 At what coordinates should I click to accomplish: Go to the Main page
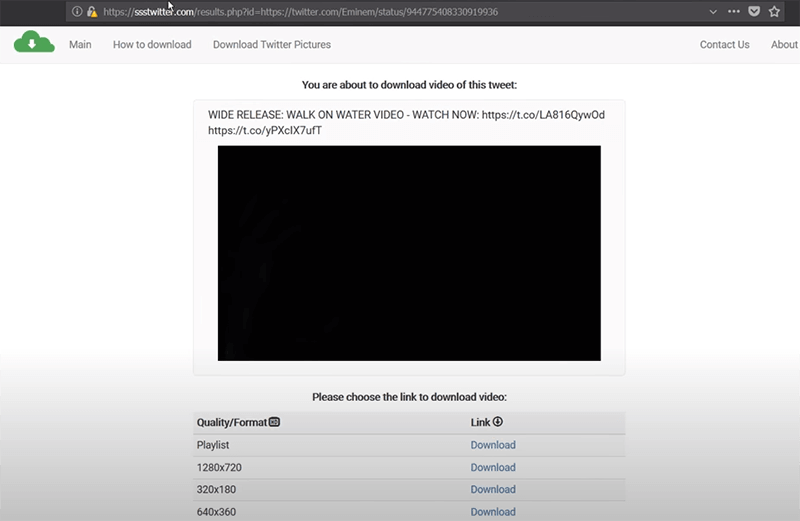tap(80, 44)
